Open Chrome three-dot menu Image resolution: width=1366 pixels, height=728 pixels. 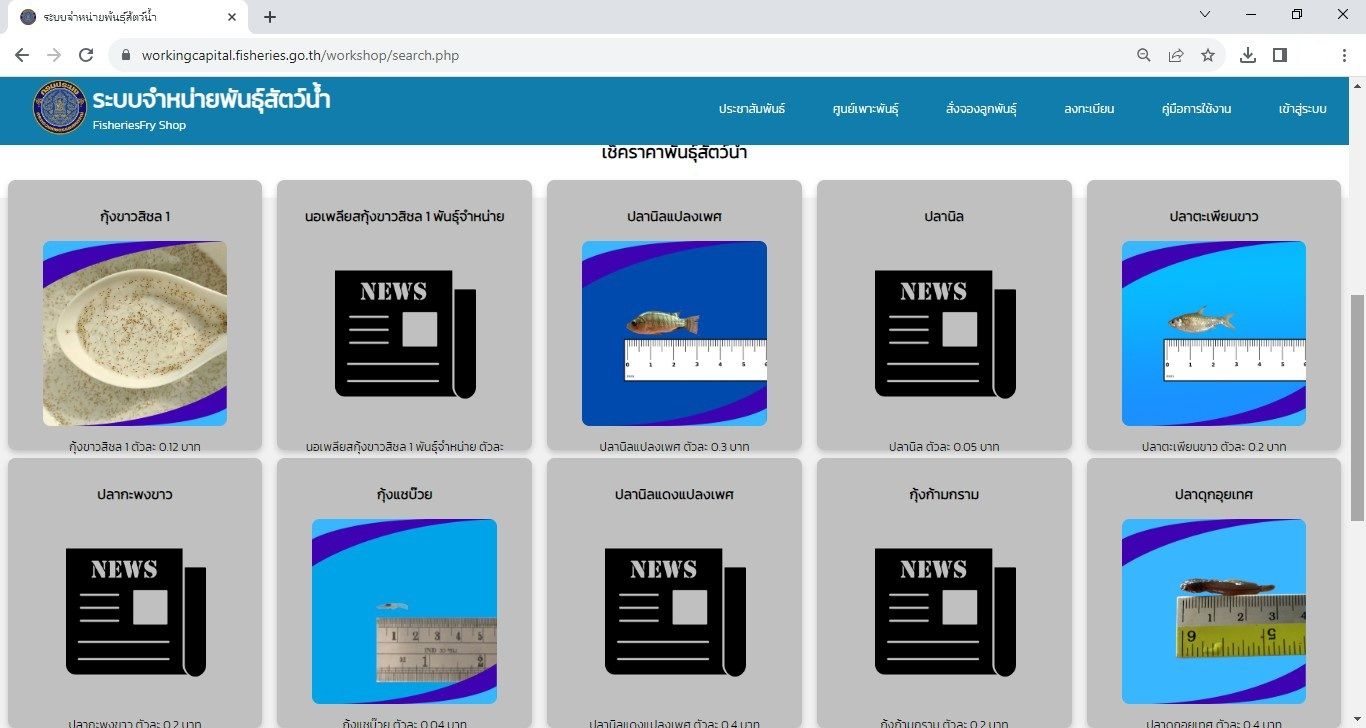1344,55
